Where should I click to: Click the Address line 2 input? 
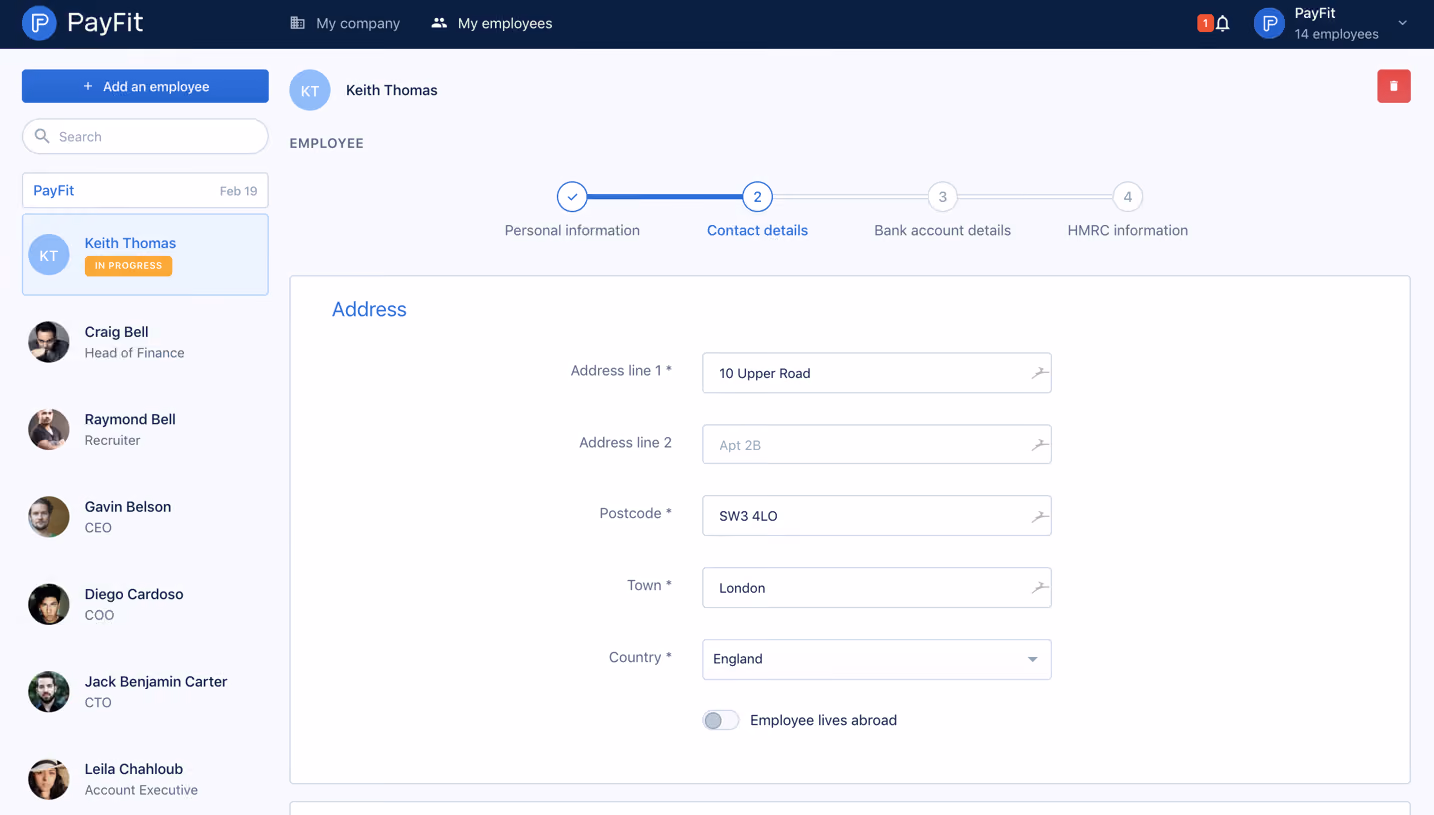pyautogui.click(x=877, y=444)
